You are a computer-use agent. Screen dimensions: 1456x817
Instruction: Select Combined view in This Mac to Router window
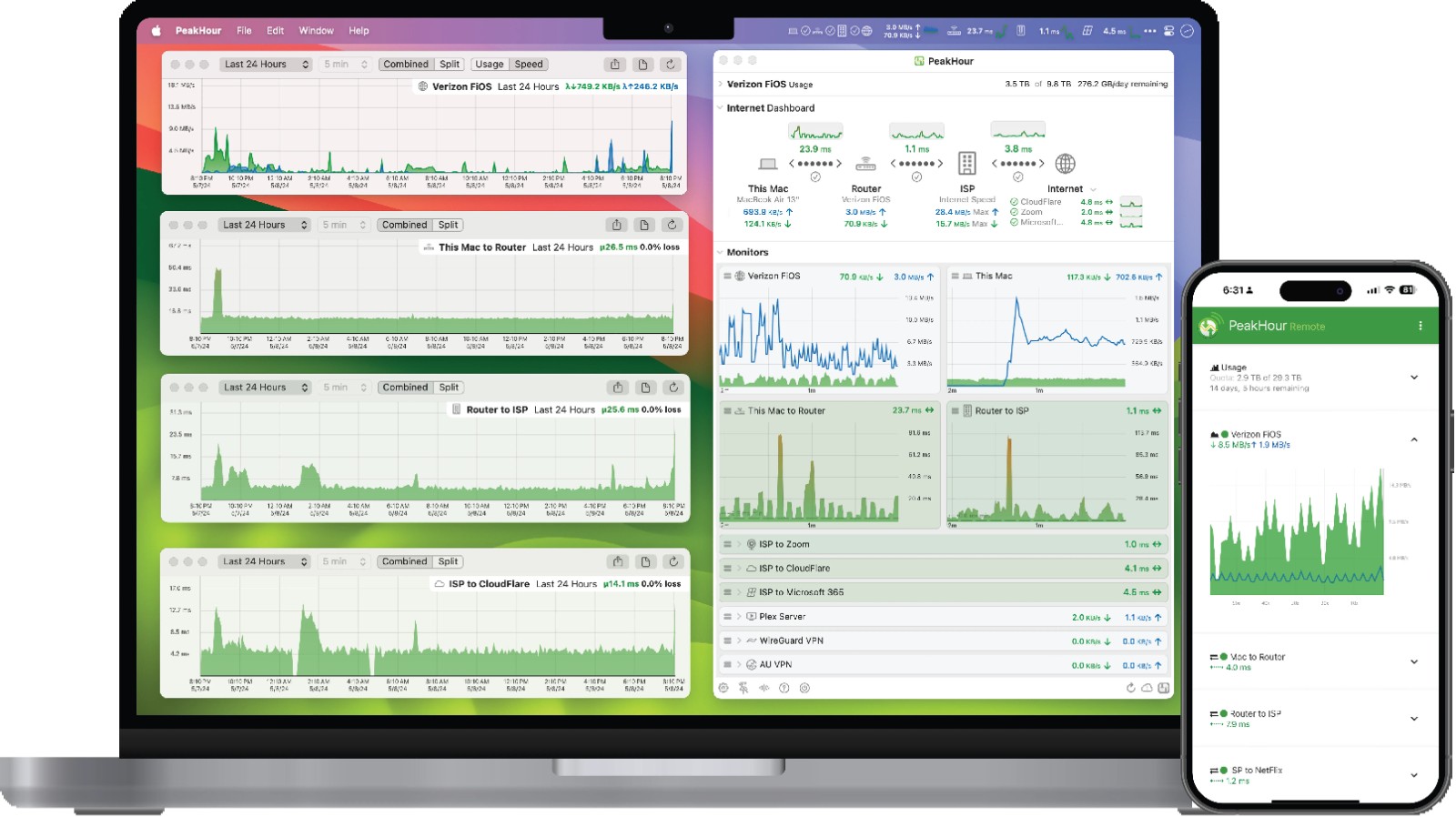(404, 225)
